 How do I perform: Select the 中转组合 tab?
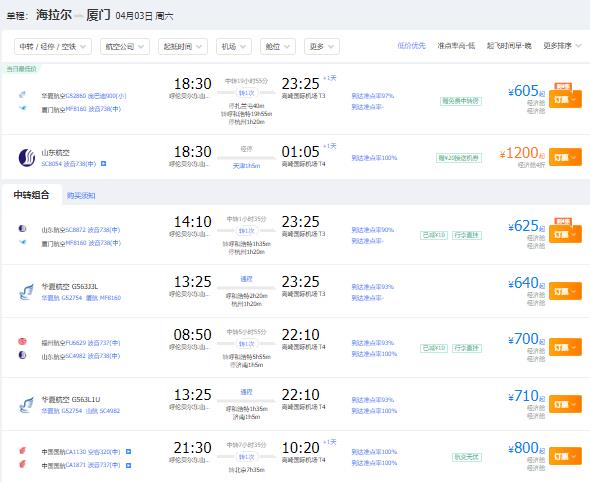(x=32, y=195)
